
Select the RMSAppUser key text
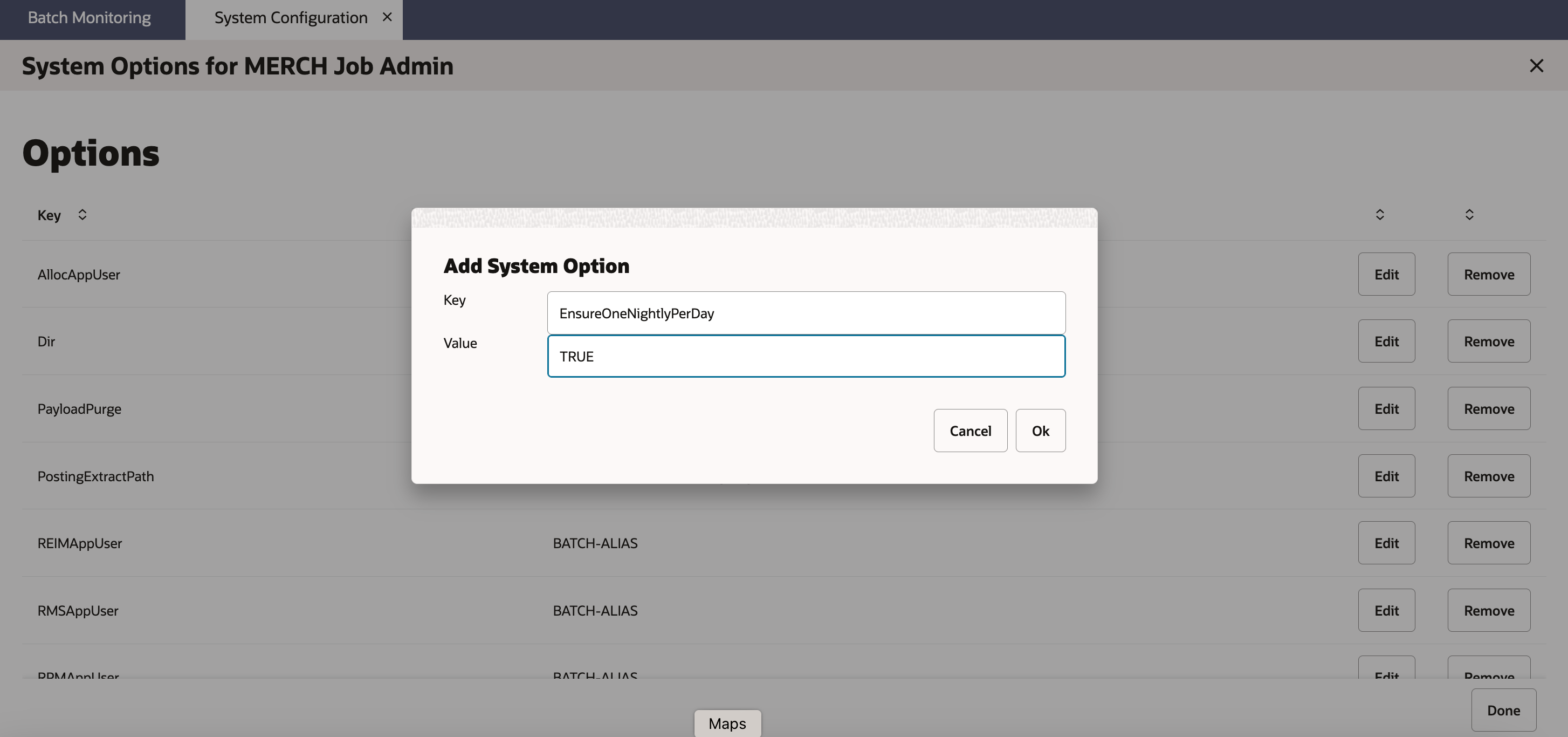point(78,611)
